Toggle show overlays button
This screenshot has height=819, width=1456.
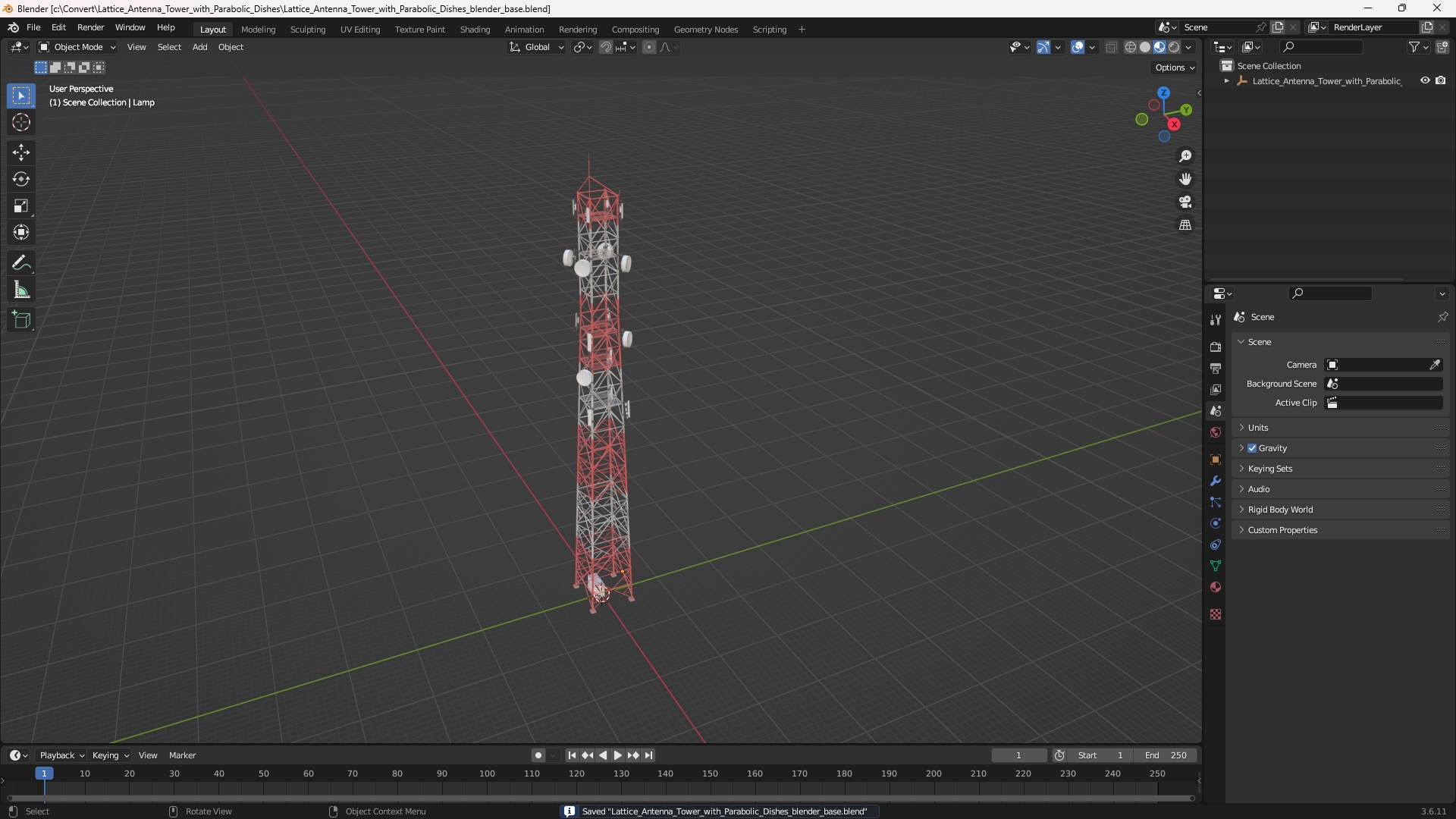(x=1078, y=47)
